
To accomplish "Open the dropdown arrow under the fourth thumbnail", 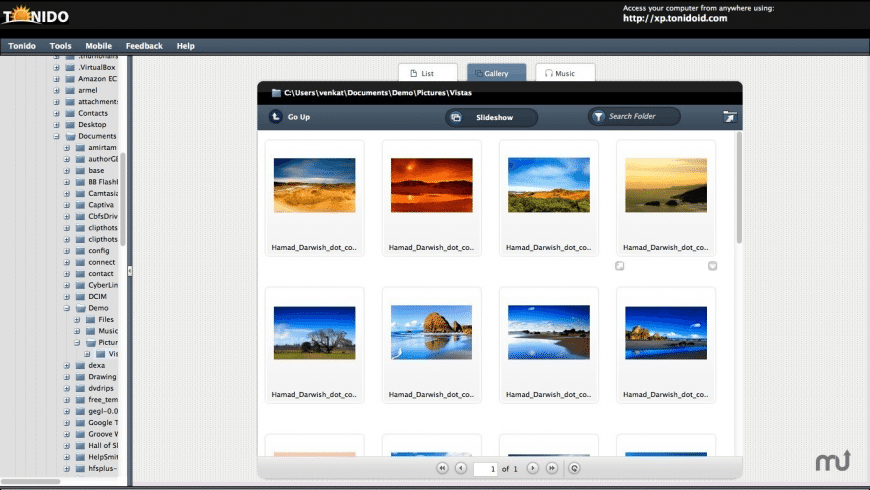I will point(712,266).
